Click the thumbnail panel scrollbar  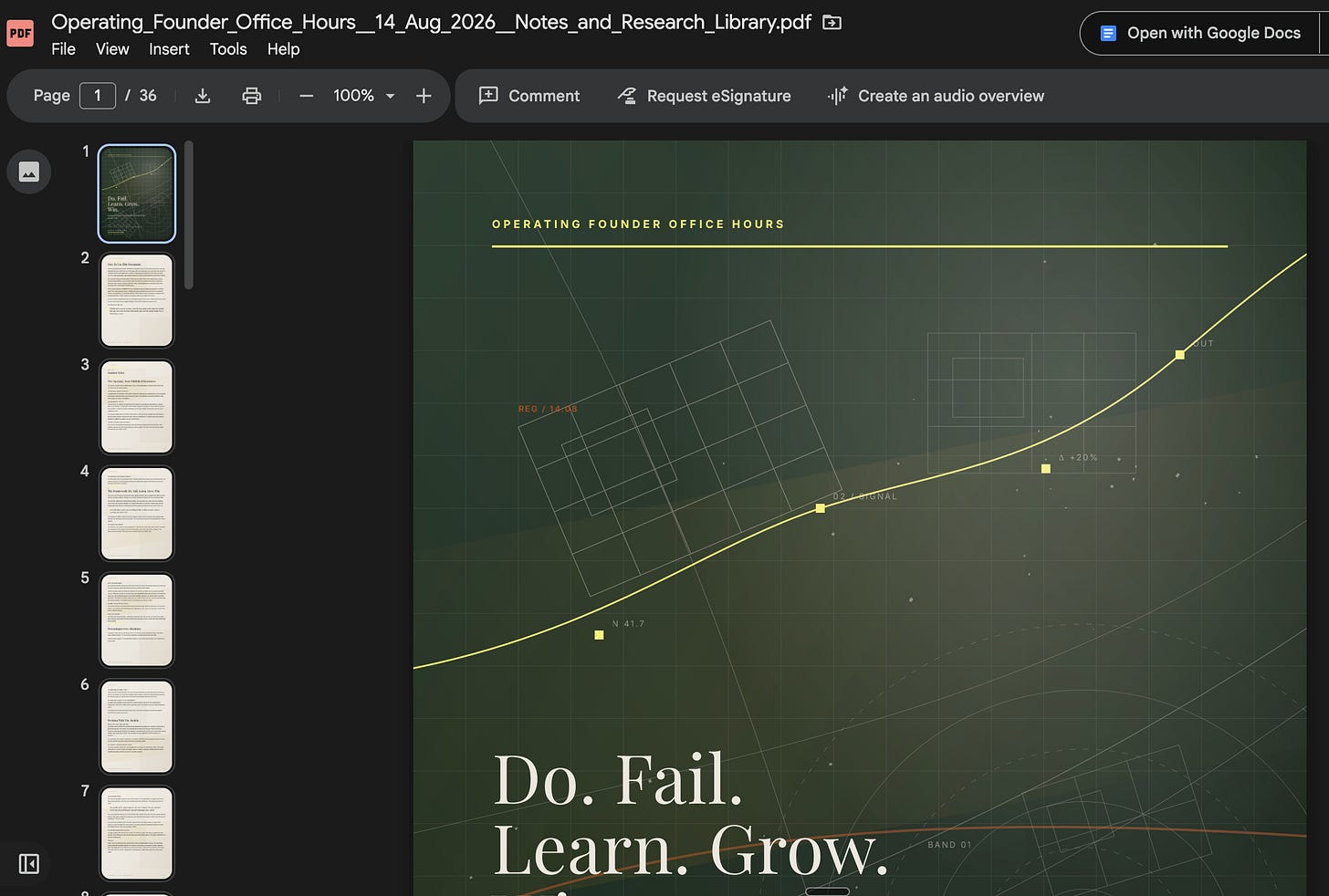[189, 215]
